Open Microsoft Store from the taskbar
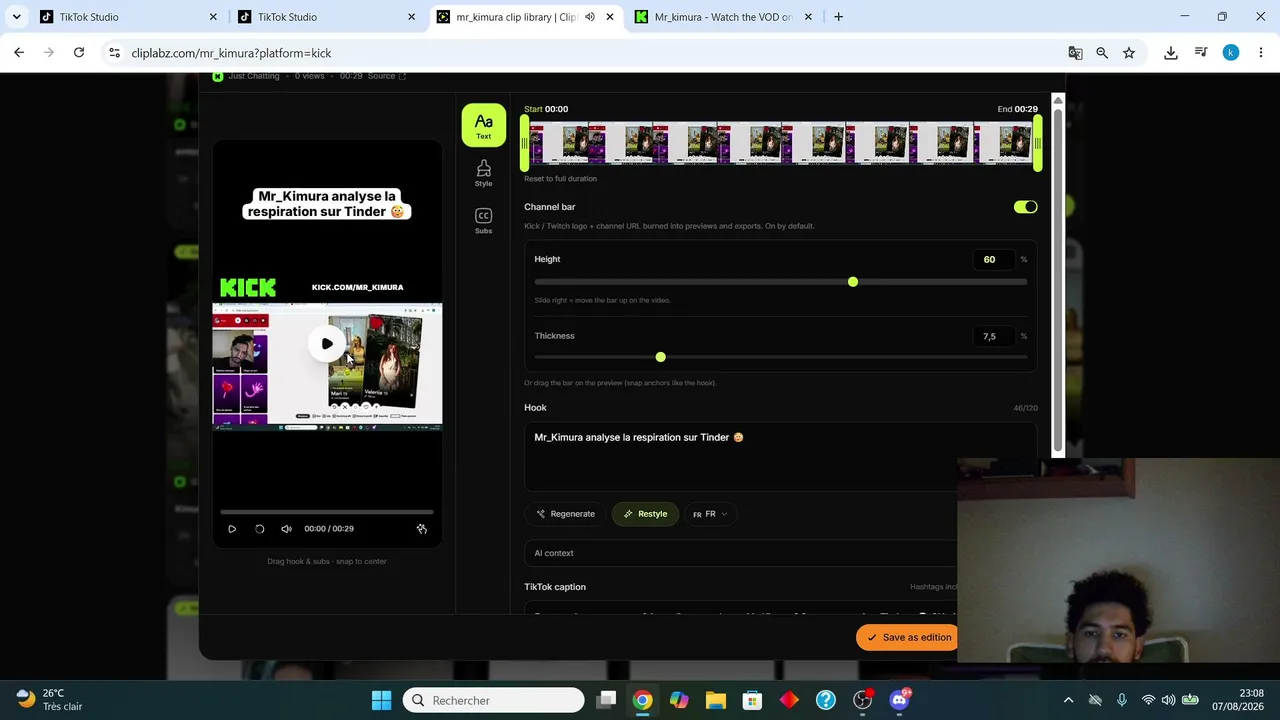Screen dimensions: 1280x720 (x=752, y=700)
